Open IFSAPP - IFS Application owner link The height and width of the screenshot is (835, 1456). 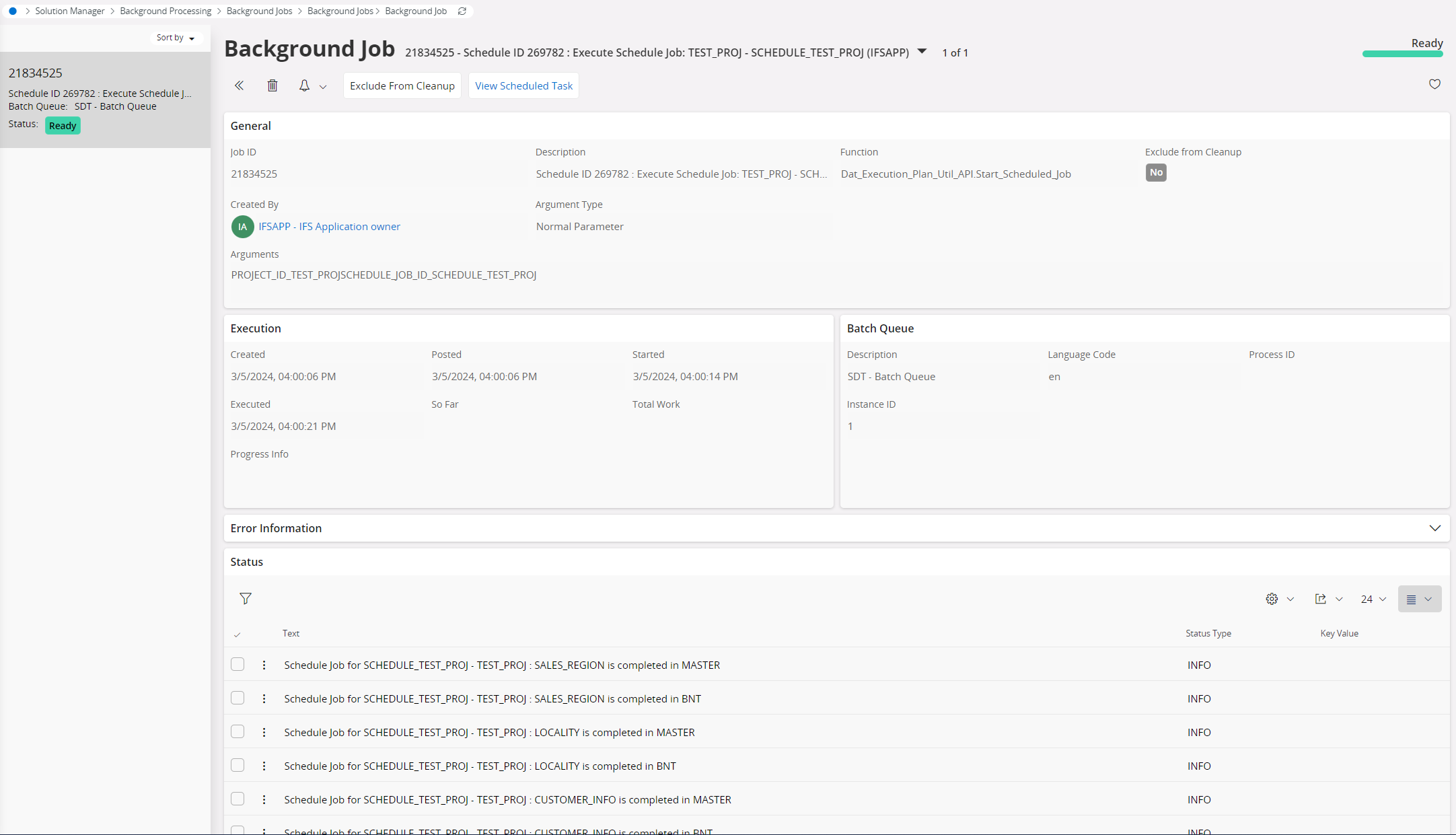329,227
